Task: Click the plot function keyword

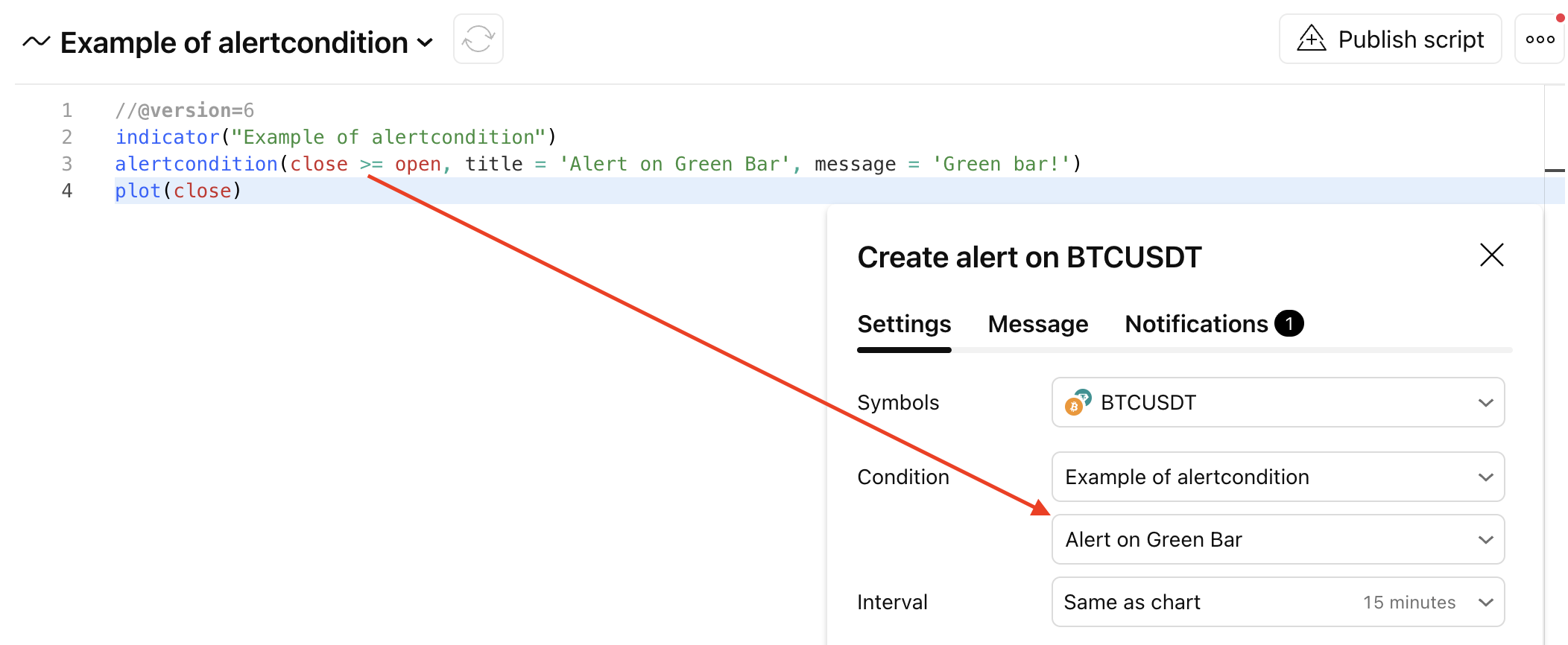Action: click(x=138, y=191)
